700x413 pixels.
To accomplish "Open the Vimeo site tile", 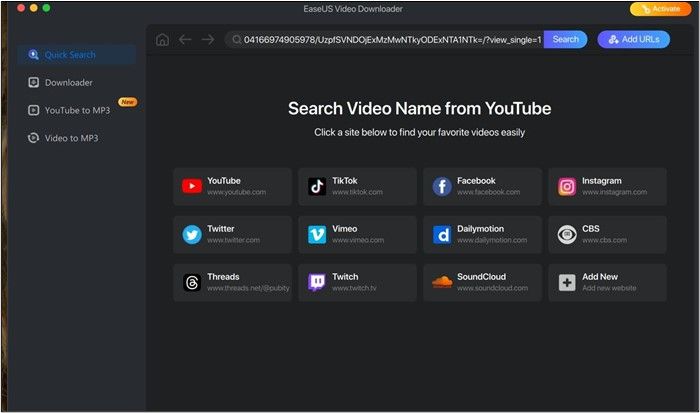I will pyautogui.click(x=357, y=234).
